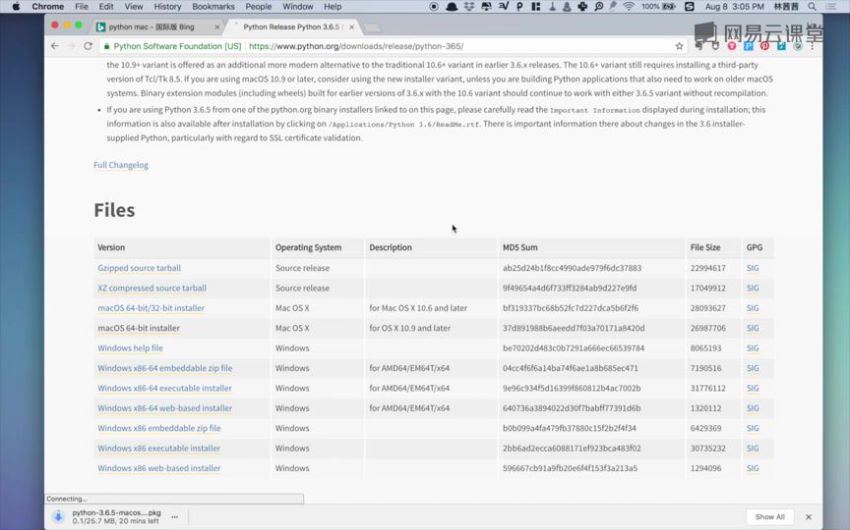Image resolution: width=850 pixels, height=530 pixels.
Task: Switch to the python mac Bing tab
Action: click(156, 27)
